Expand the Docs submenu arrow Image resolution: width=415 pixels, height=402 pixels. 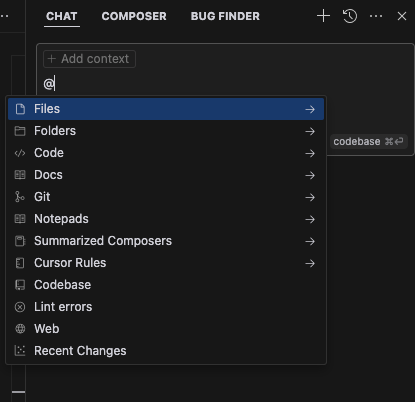point(310,175)
